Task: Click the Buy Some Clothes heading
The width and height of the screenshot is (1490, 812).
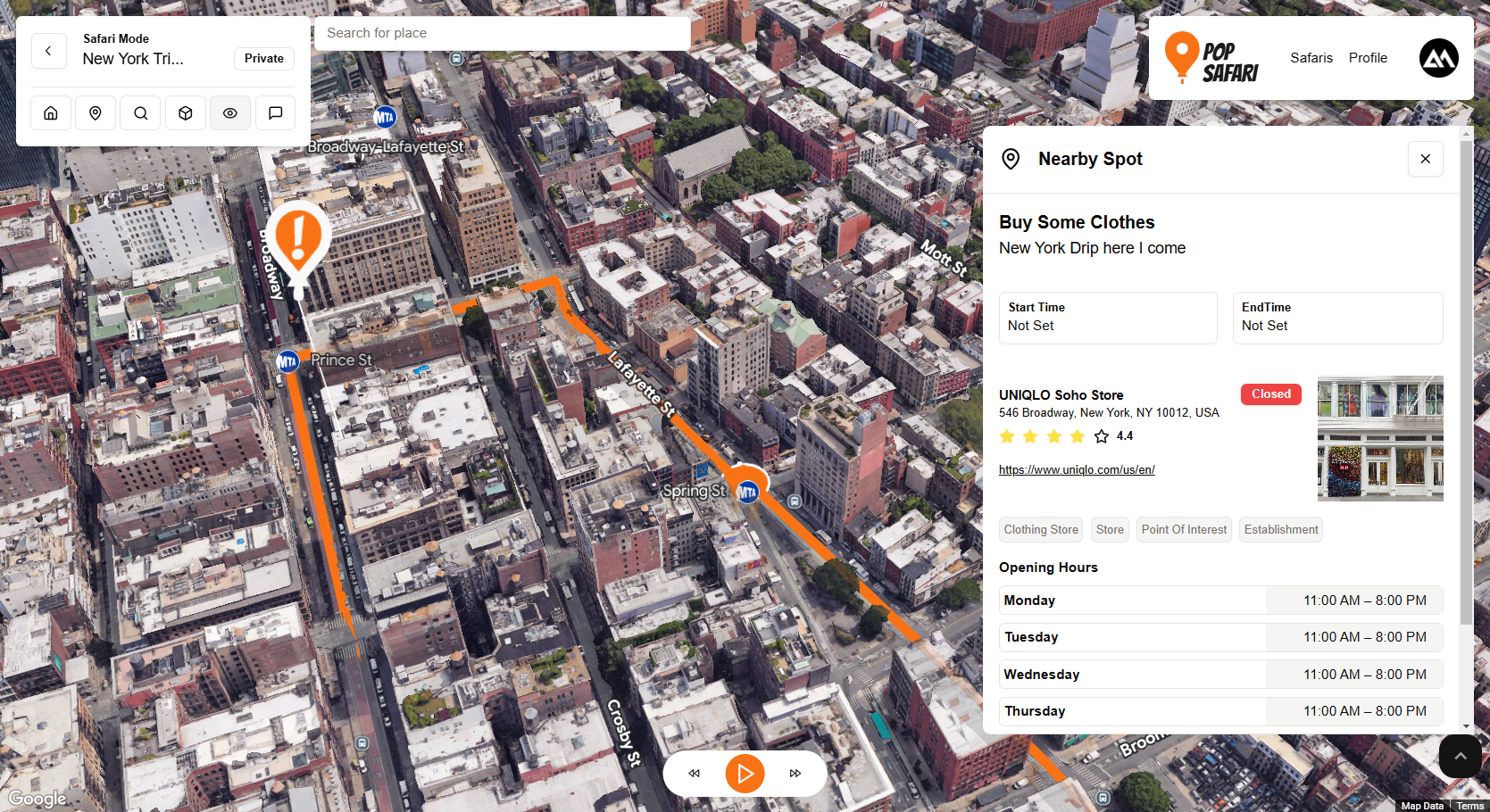Action: [x=1077, y=222]
